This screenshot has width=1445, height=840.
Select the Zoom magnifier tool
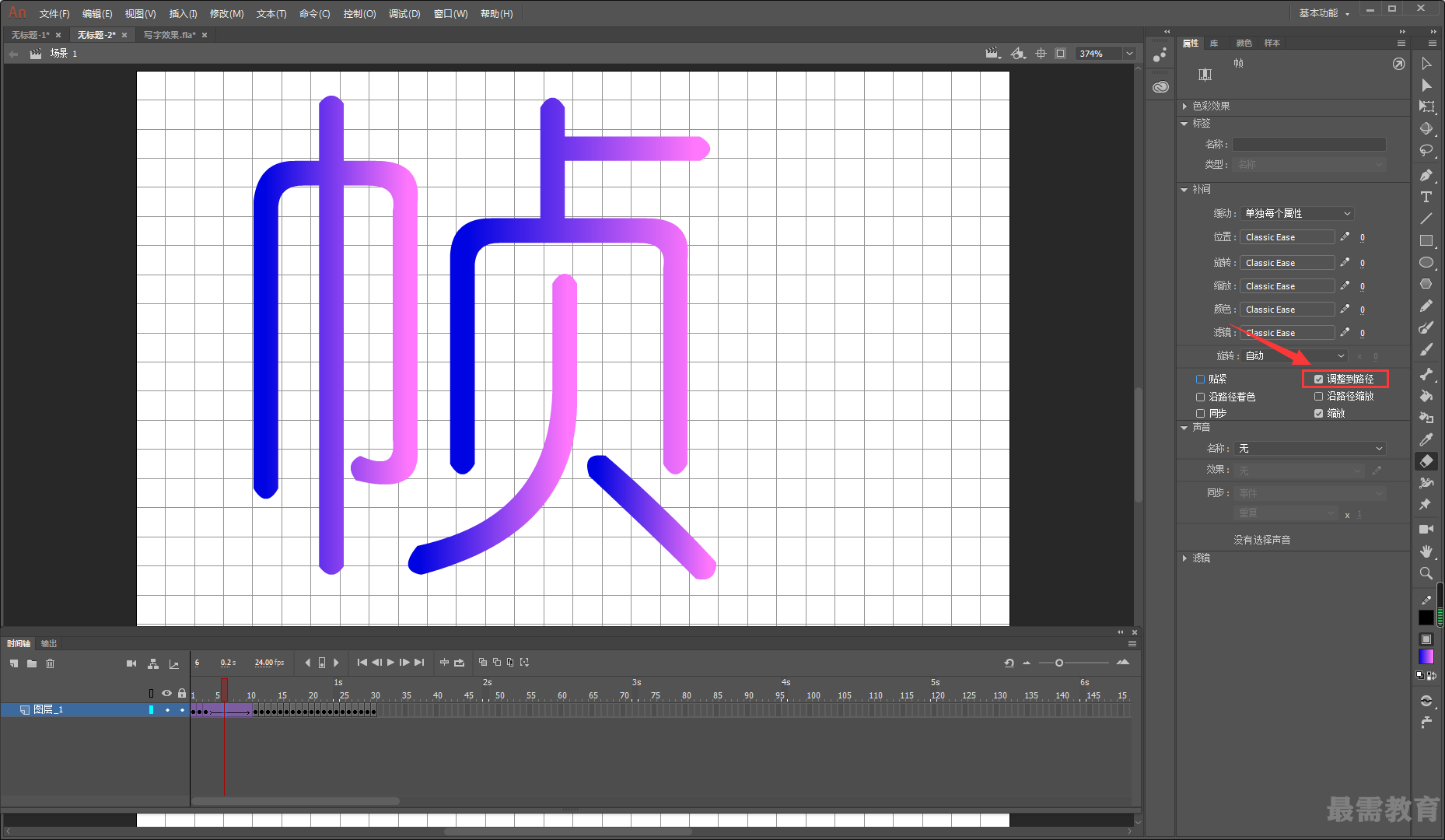[1426, 573]
